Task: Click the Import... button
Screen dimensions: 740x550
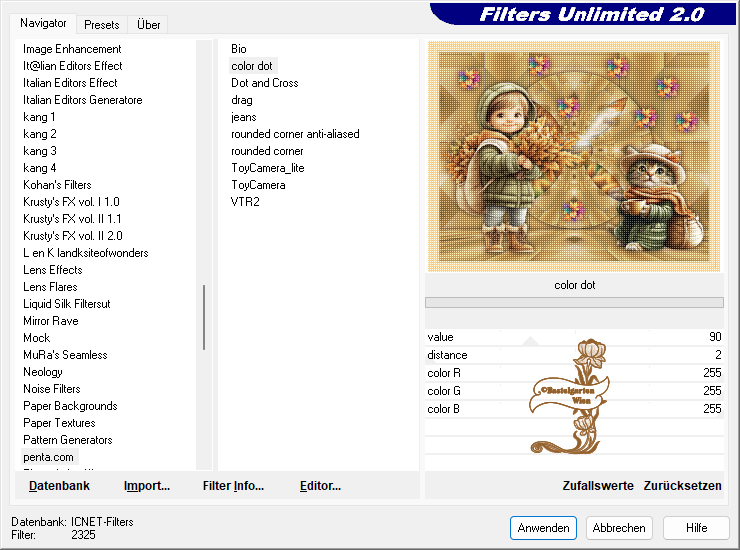Action: pos(147,486)
